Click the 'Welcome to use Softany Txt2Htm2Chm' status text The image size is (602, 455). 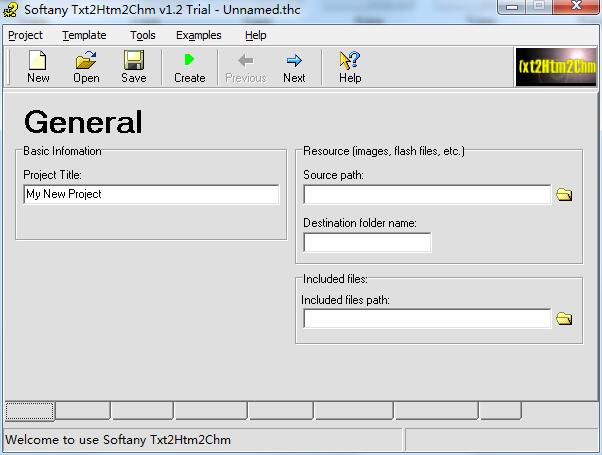pos(118,440)
